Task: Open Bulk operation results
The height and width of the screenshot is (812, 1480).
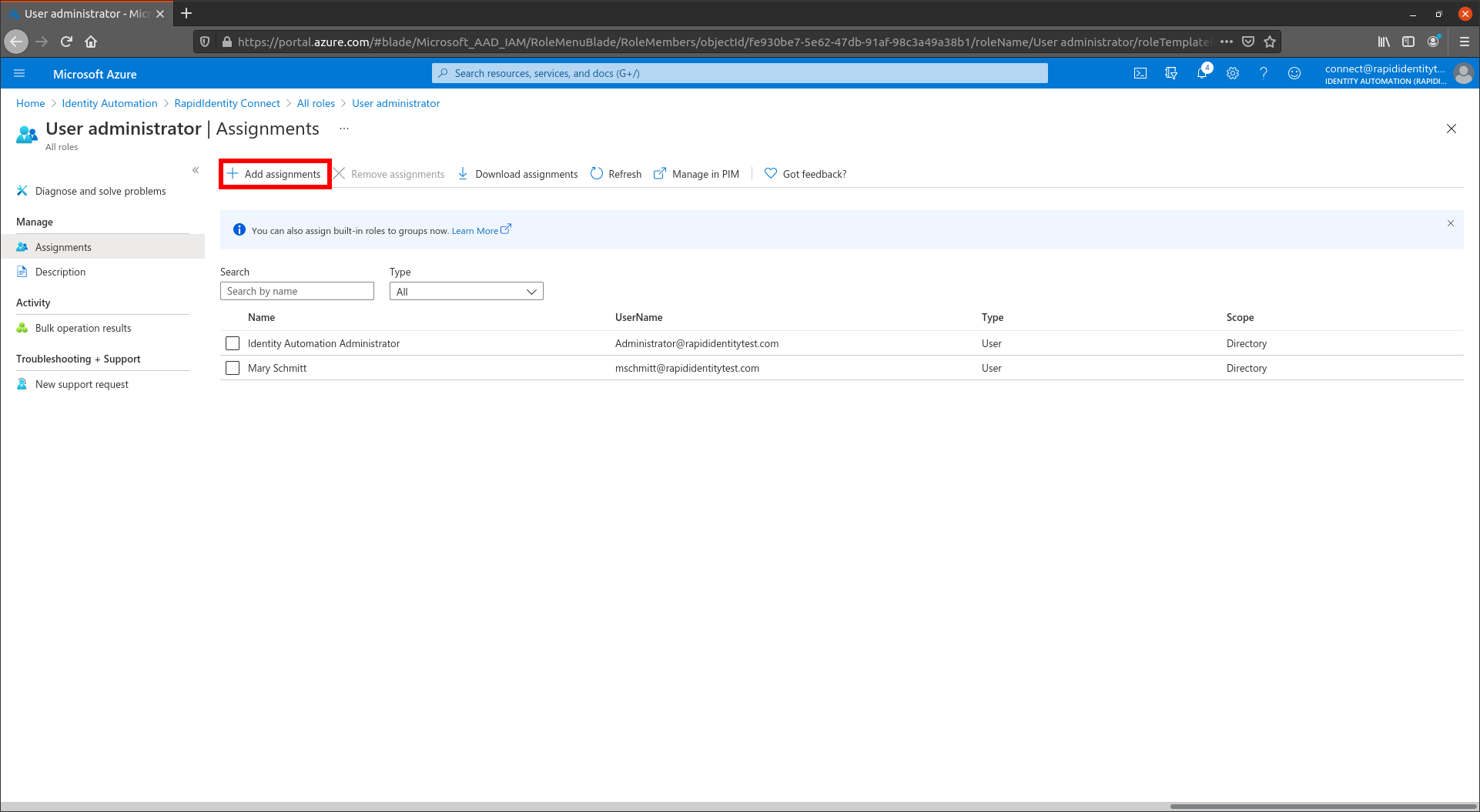Action: coord(83,328)
